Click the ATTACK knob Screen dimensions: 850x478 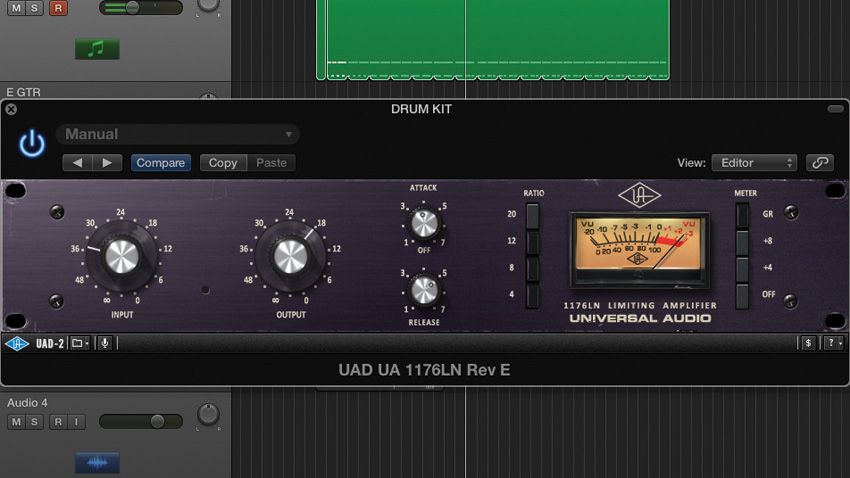[x=424, y=223]
